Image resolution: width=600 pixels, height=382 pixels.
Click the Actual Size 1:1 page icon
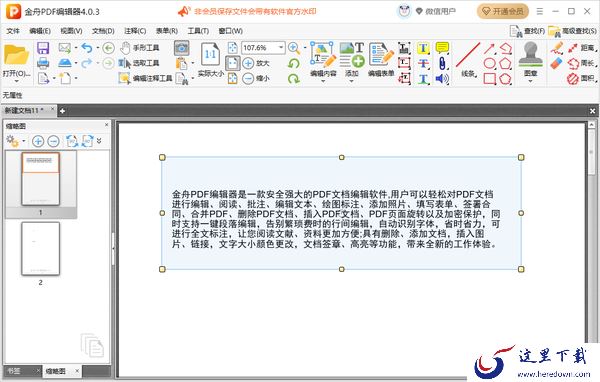click(210, 54)
